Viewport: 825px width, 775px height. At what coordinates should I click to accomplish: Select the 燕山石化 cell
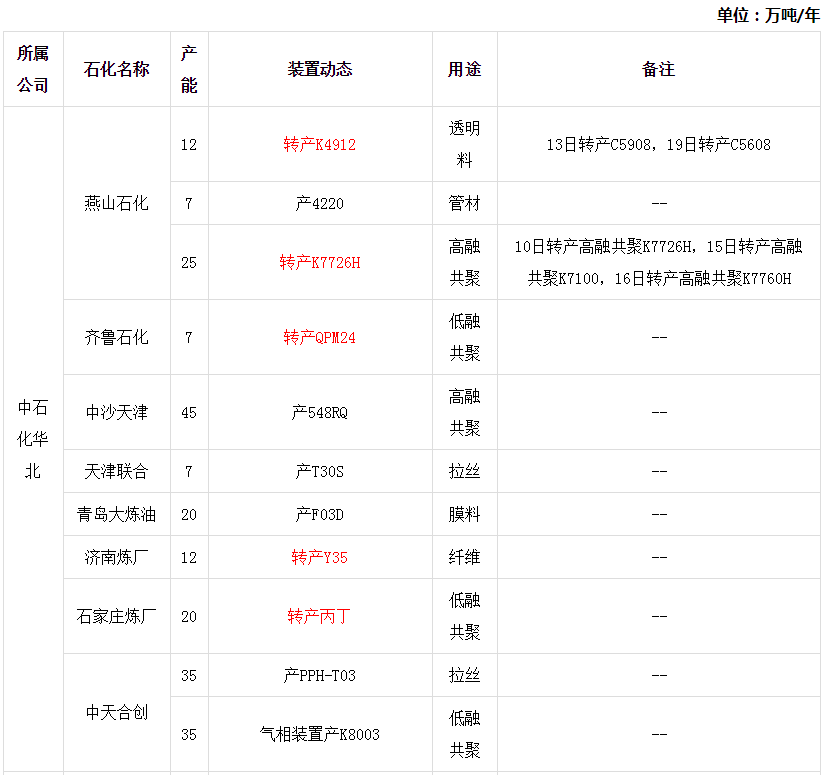116,203
